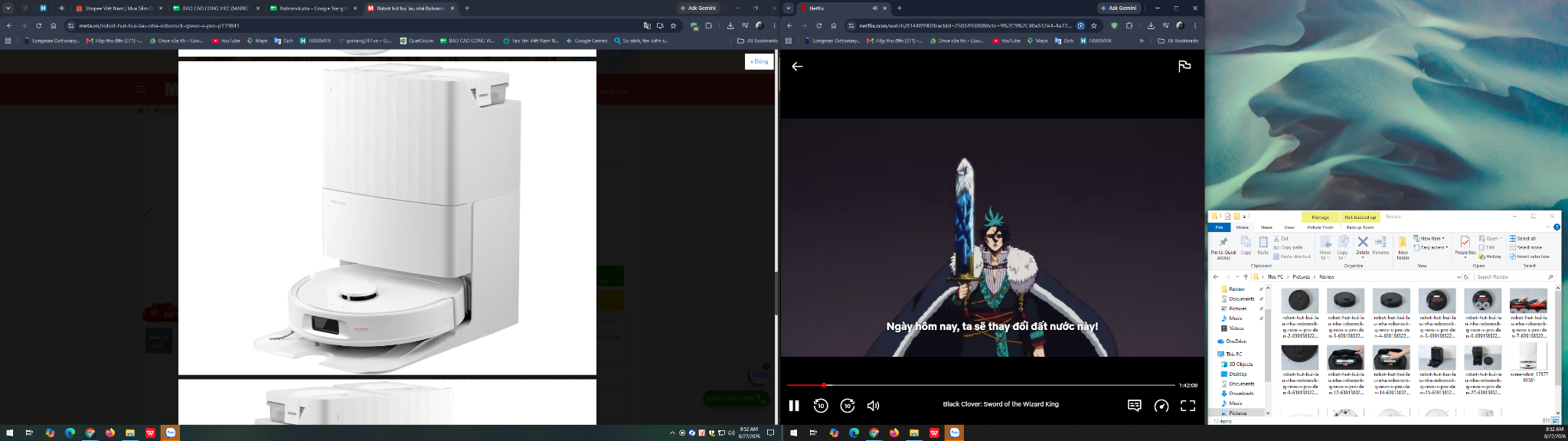Rewind Netflix video 10 seconds
This screenshot has height=441, width=1568.
pyautogui.click(x=821, y=406)
